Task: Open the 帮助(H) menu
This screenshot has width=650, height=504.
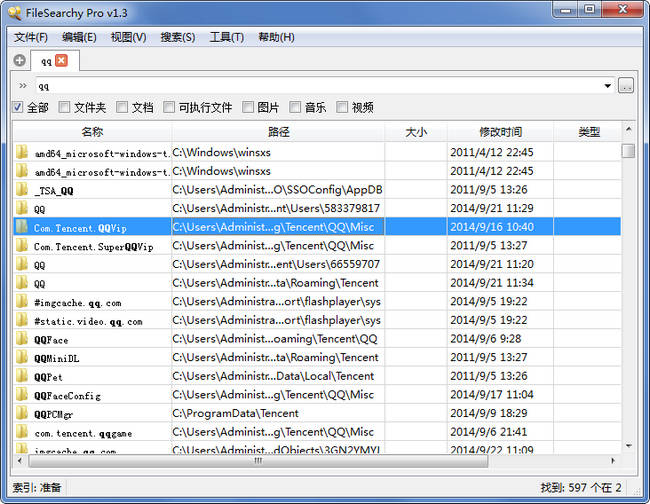Action: [x=276, y=37]
